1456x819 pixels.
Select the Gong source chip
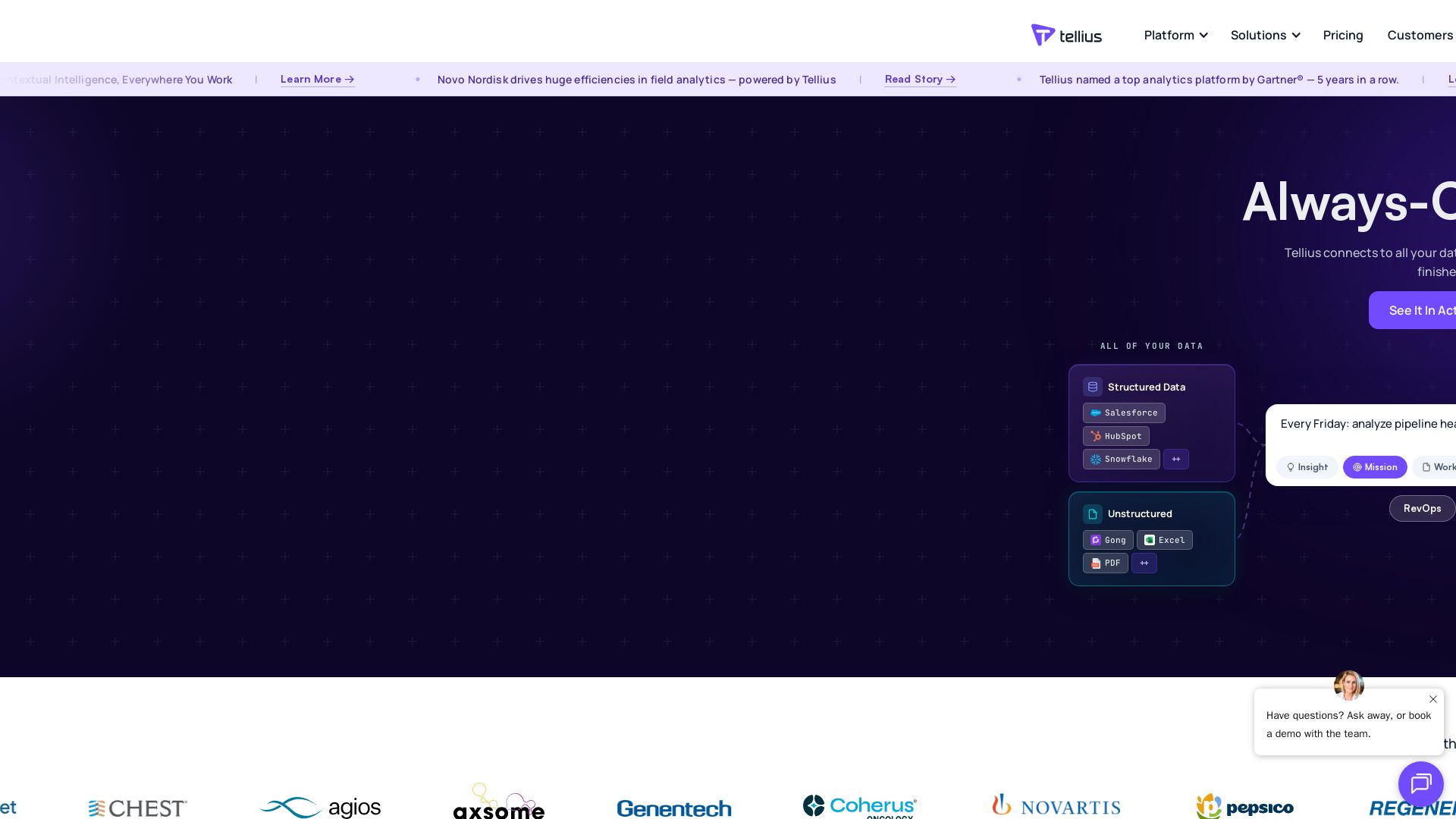[x=1108, y=540]
